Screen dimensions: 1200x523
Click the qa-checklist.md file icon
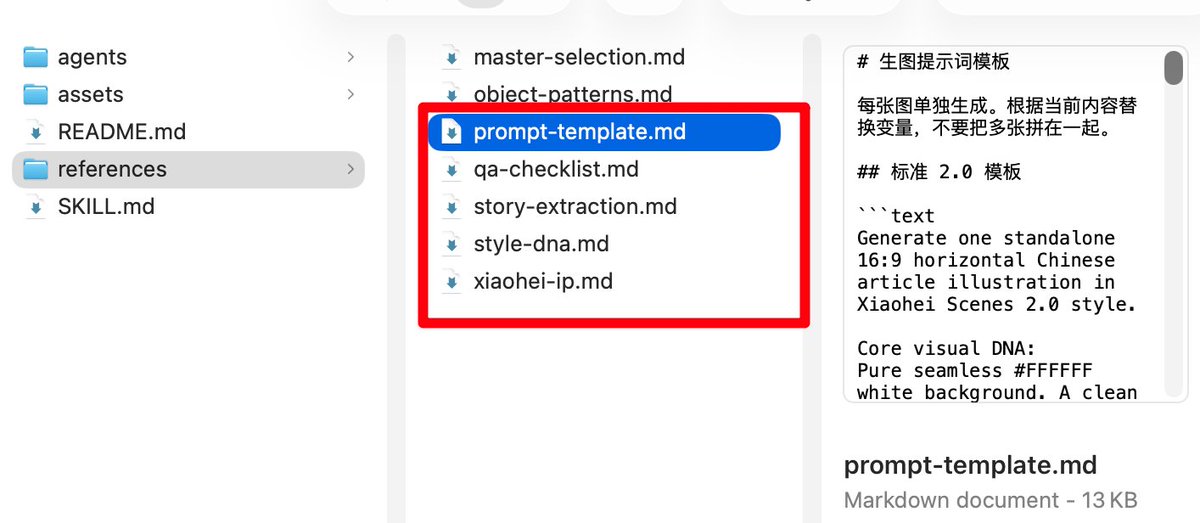(452, 169)
